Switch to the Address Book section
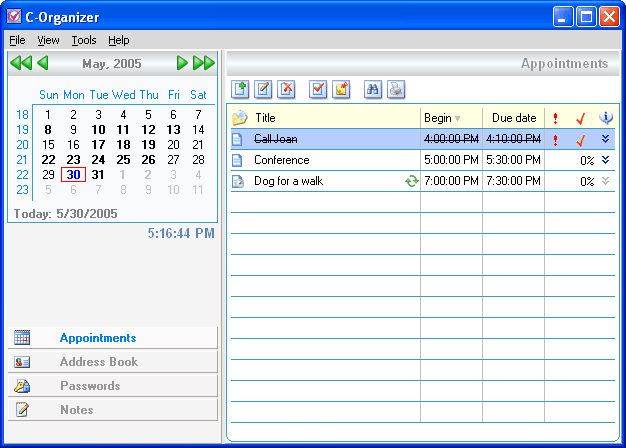This screenshot has width=626, height=448. click(x=98, y=362)
